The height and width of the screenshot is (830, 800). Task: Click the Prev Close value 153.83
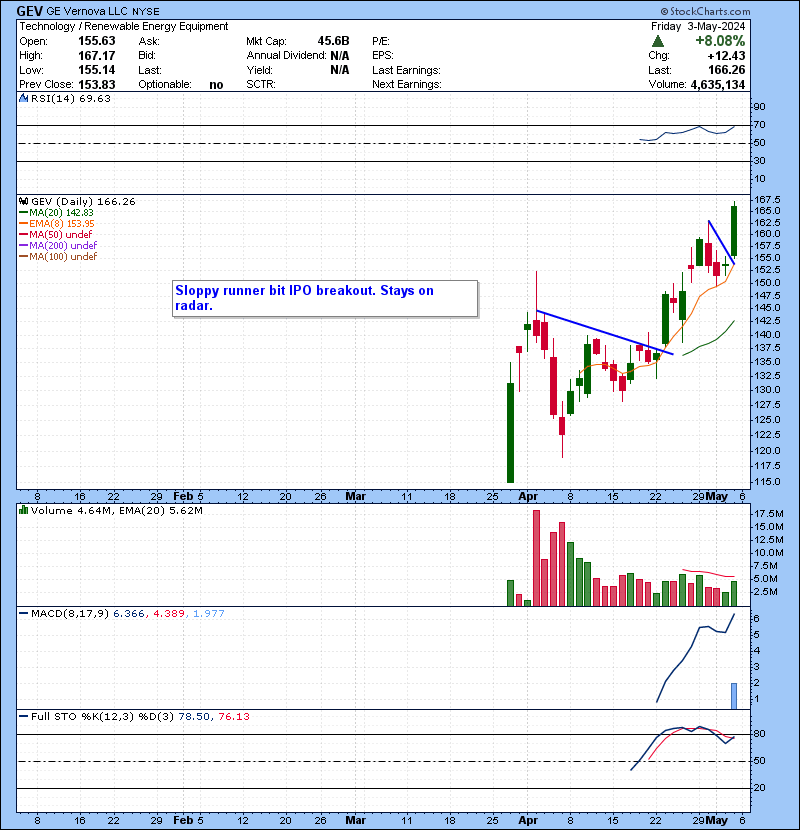coord(97,85)
